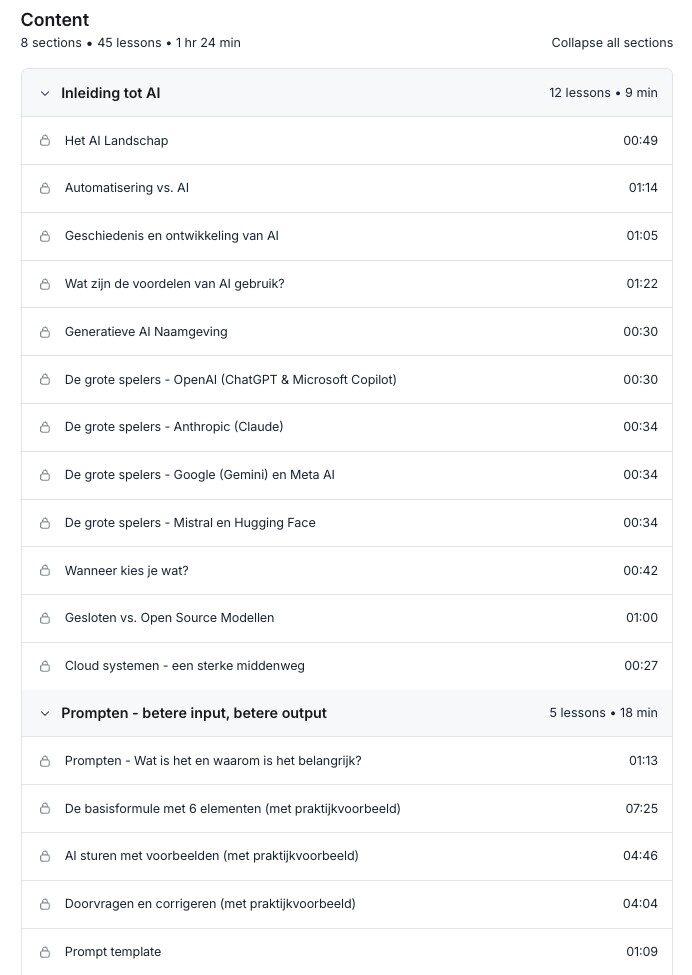The height and width of the screenshot is (975, 692).
Task: Click lock icon beside Gesloten vs. Open Source Modellen
Action: (x=44, y=618)
